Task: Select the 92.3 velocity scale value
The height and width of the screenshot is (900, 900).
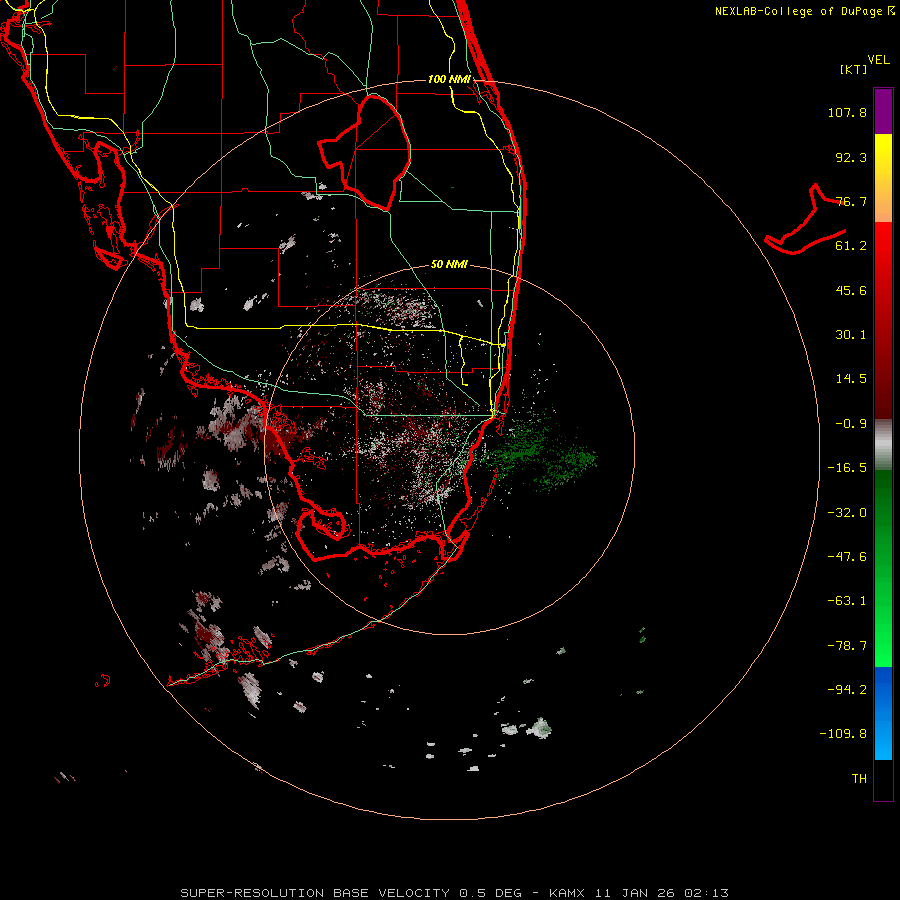Action: coord(851,157)
